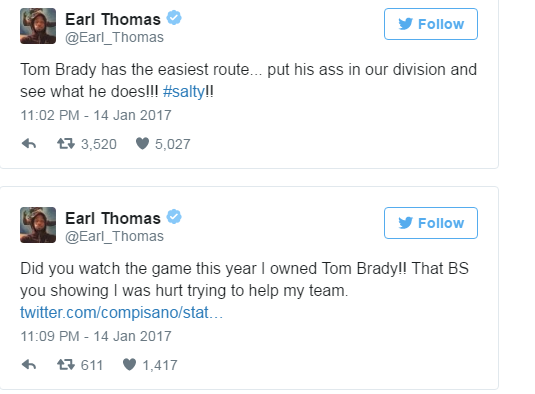Like the tweet with 5,027 likes
This screenshot has width=535, height=394.
[142, 144]
